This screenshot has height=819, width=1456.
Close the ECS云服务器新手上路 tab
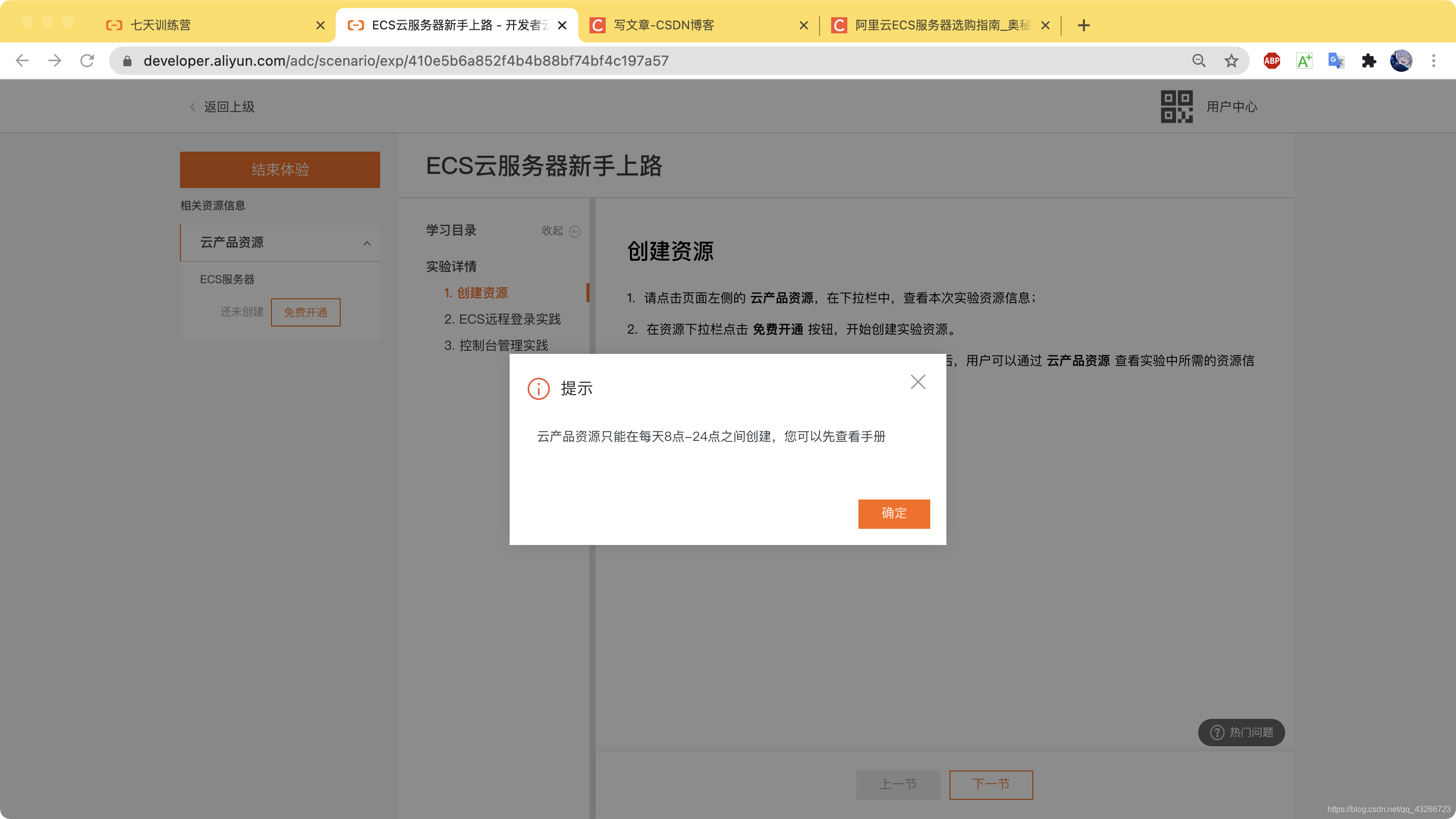(562, 25)
